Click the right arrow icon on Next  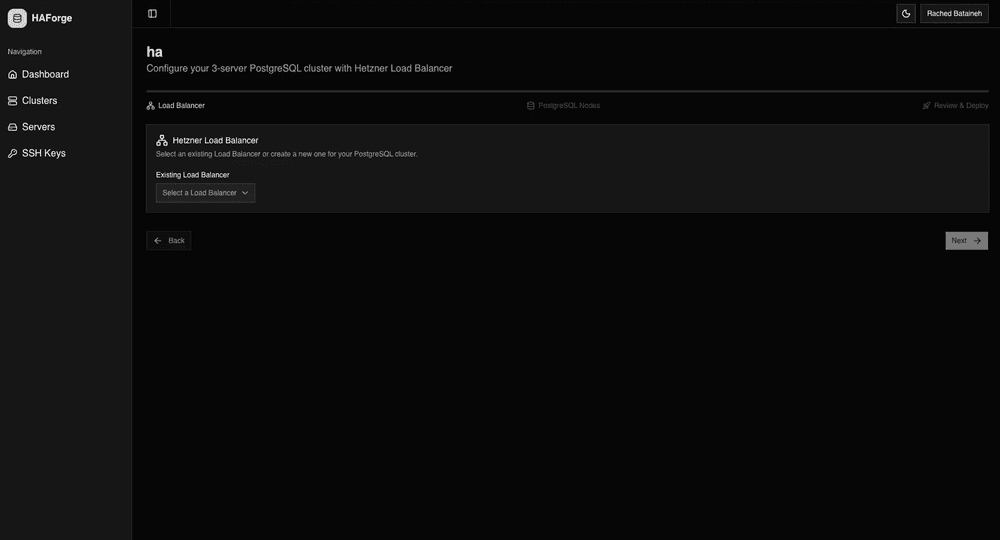click(x=977, y=241)
